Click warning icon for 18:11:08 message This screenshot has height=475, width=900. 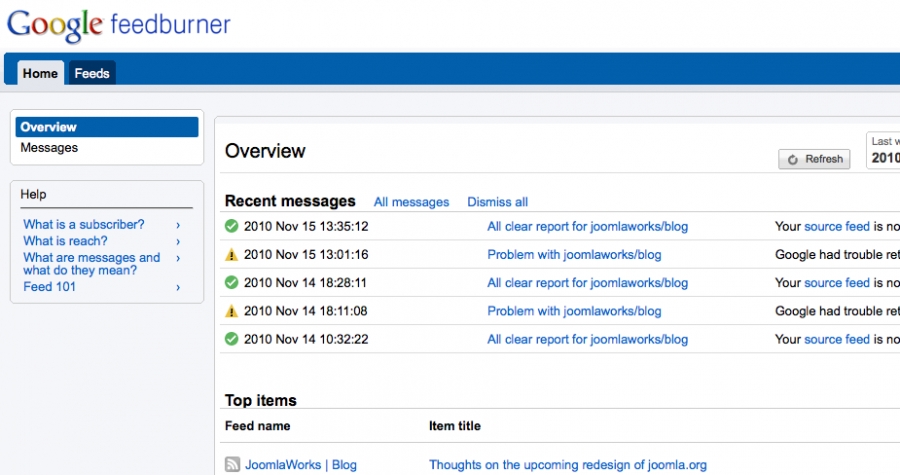(231, 311)
